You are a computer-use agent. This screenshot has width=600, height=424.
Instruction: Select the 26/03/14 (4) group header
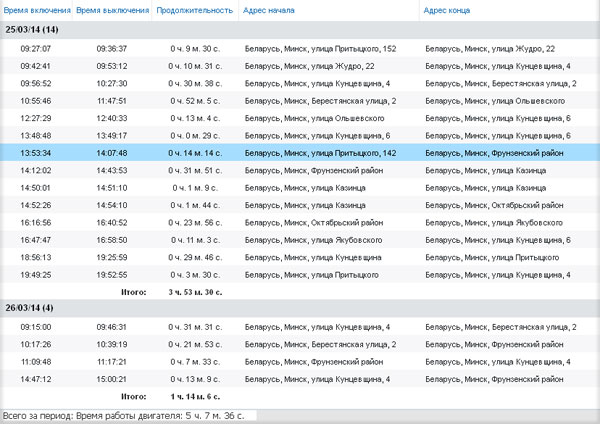pyautogui.click(x=300, y=308)
